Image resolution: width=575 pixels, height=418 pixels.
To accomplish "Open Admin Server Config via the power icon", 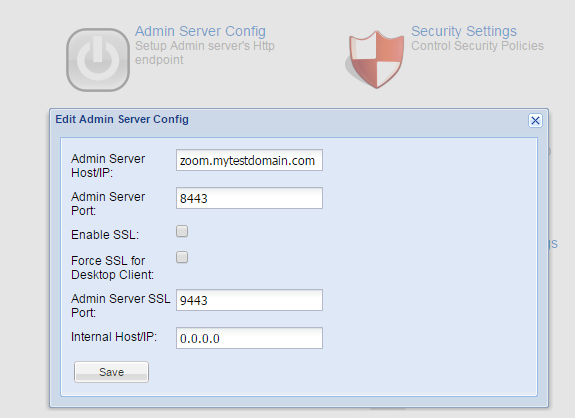I will (98, 60).
